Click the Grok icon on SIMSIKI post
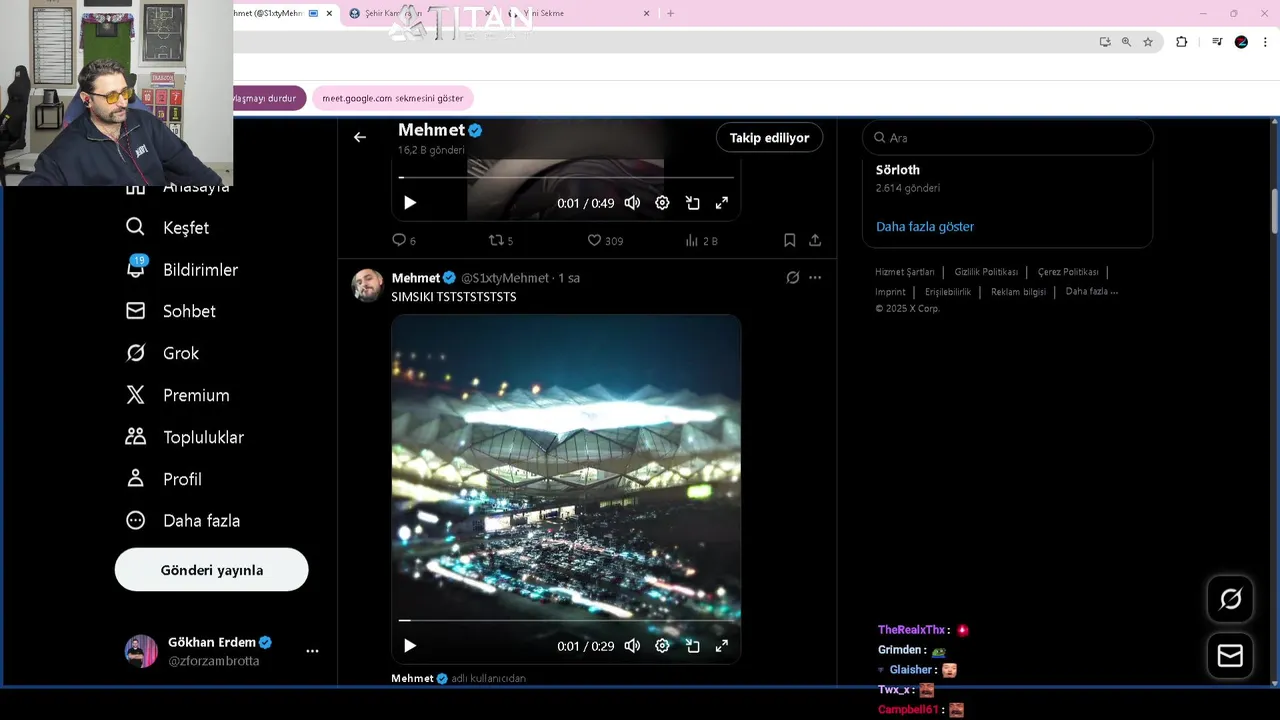The width and height of the screenshot is (1280, 720). [x=792, y=277]
